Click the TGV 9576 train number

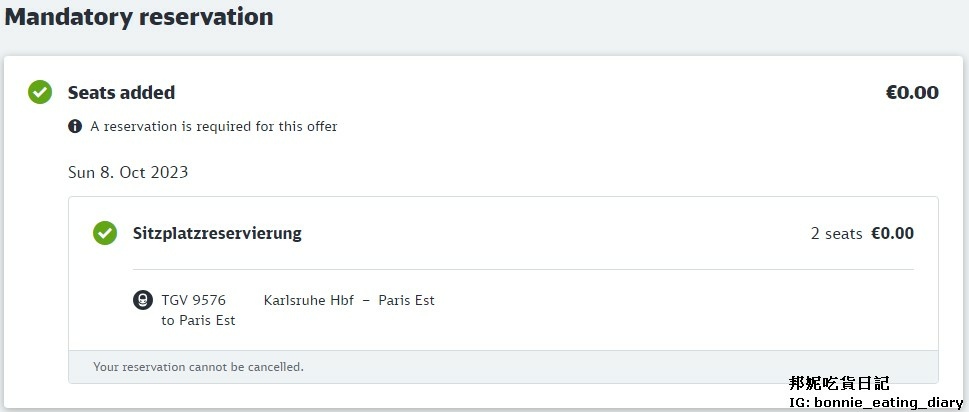[x=194, y=300]
